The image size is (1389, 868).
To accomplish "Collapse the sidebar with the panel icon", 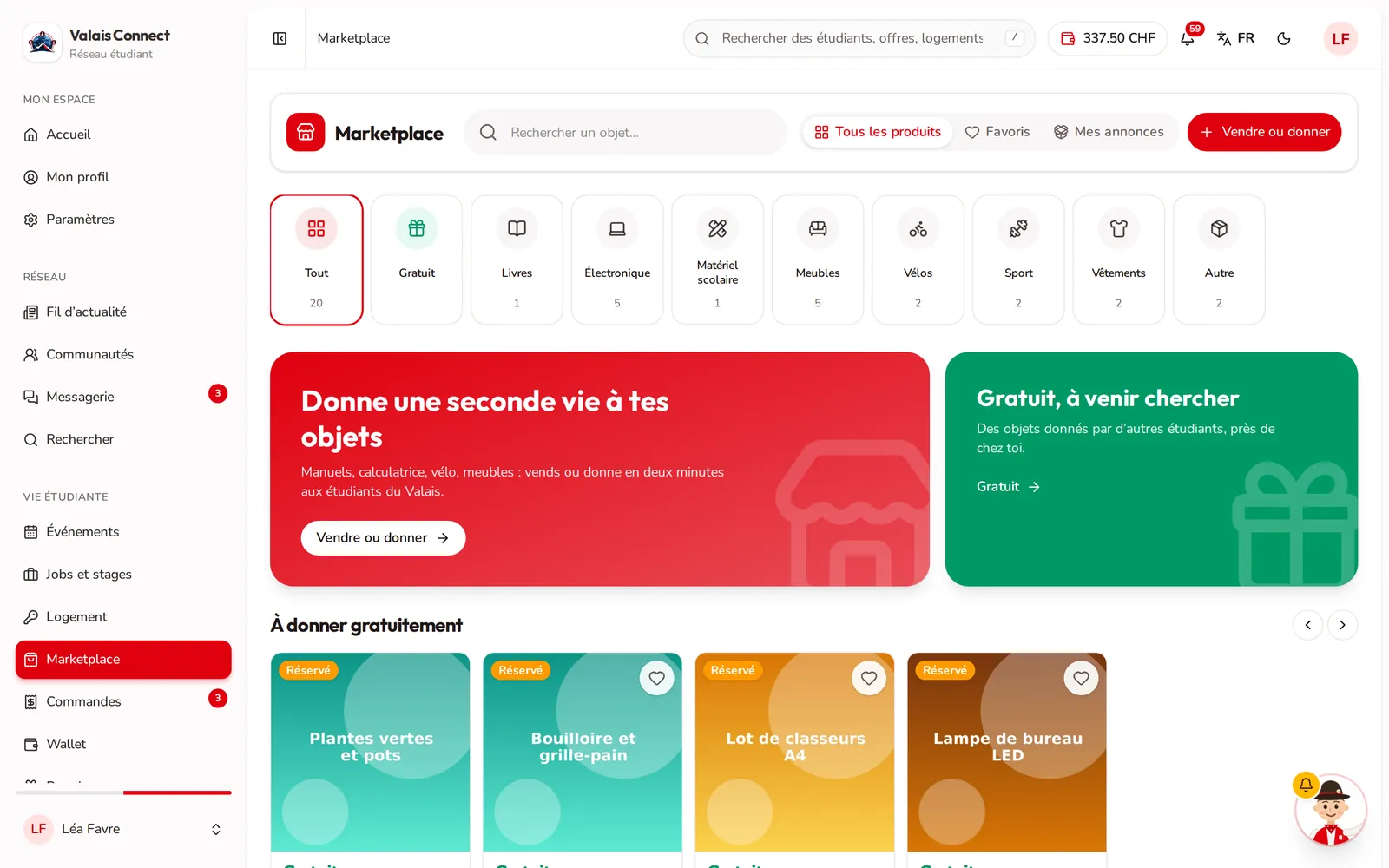I will [280, 38].
